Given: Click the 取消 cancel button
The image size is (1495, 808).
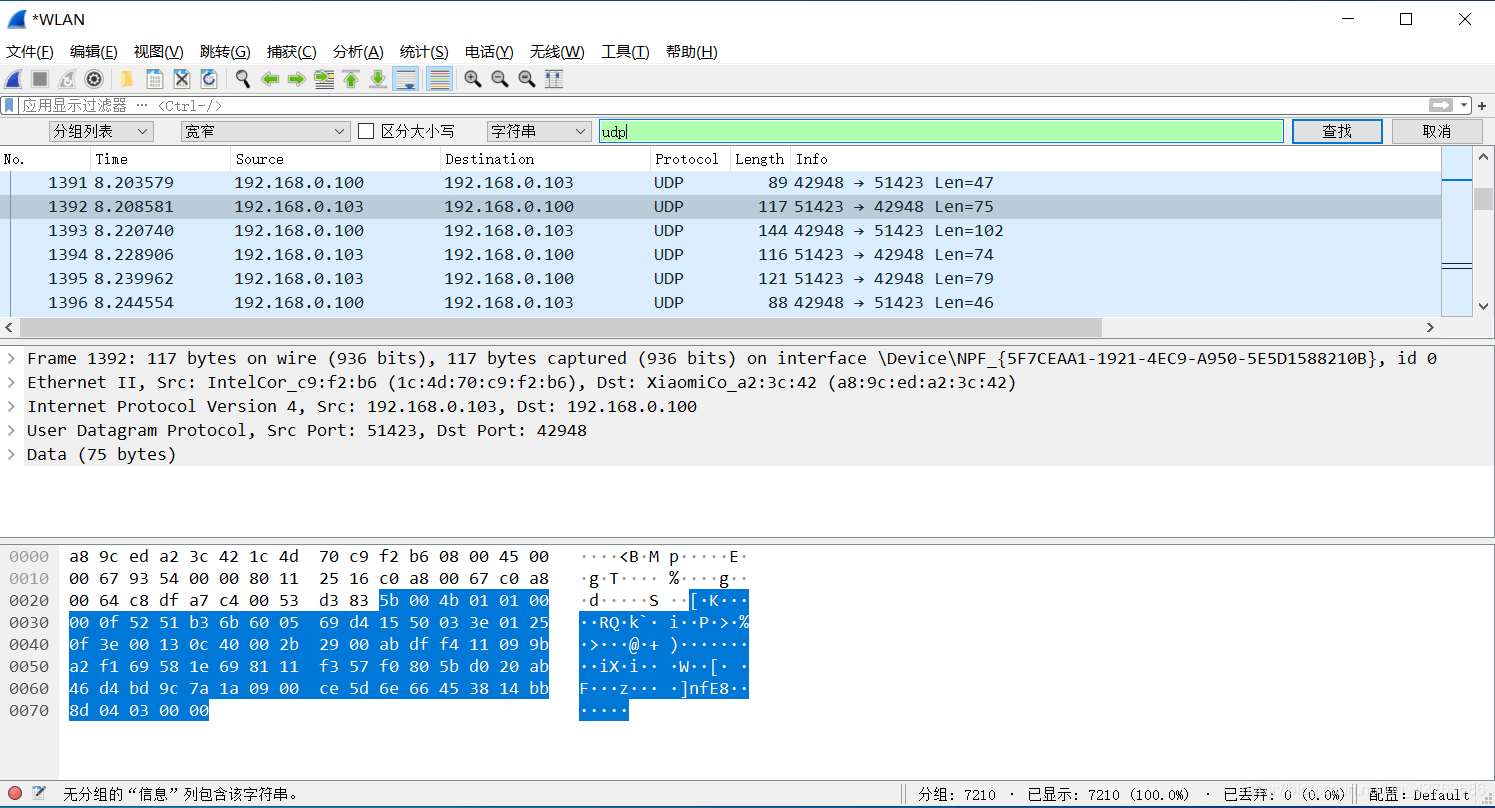Looking at the screenshot, I should tap(1436, 131).
